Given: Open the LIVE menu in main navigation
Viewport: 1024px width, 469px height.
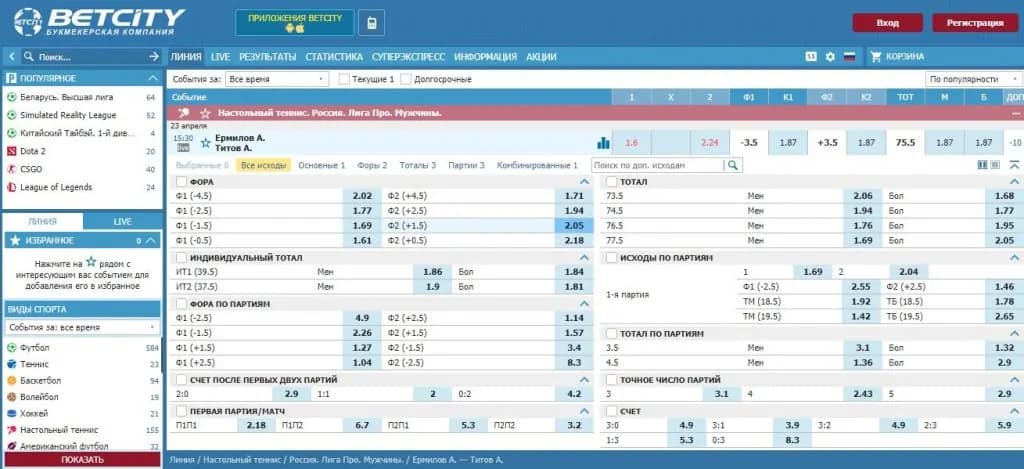Looking at the screenshot, I should click(x=220, y=57).
